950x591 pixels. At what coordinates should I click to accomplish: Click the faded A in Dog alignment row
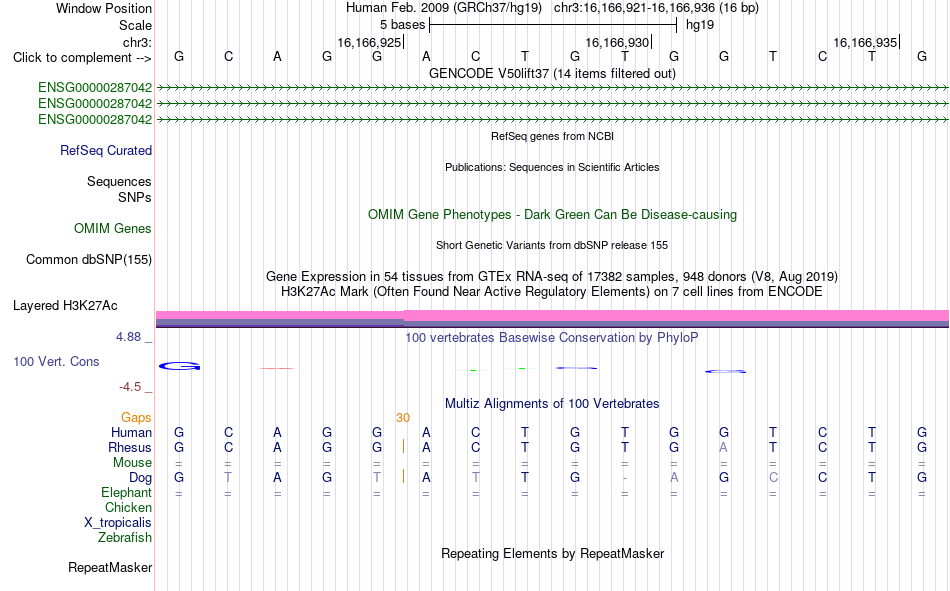pyautogui.click(x=674, y=478)
